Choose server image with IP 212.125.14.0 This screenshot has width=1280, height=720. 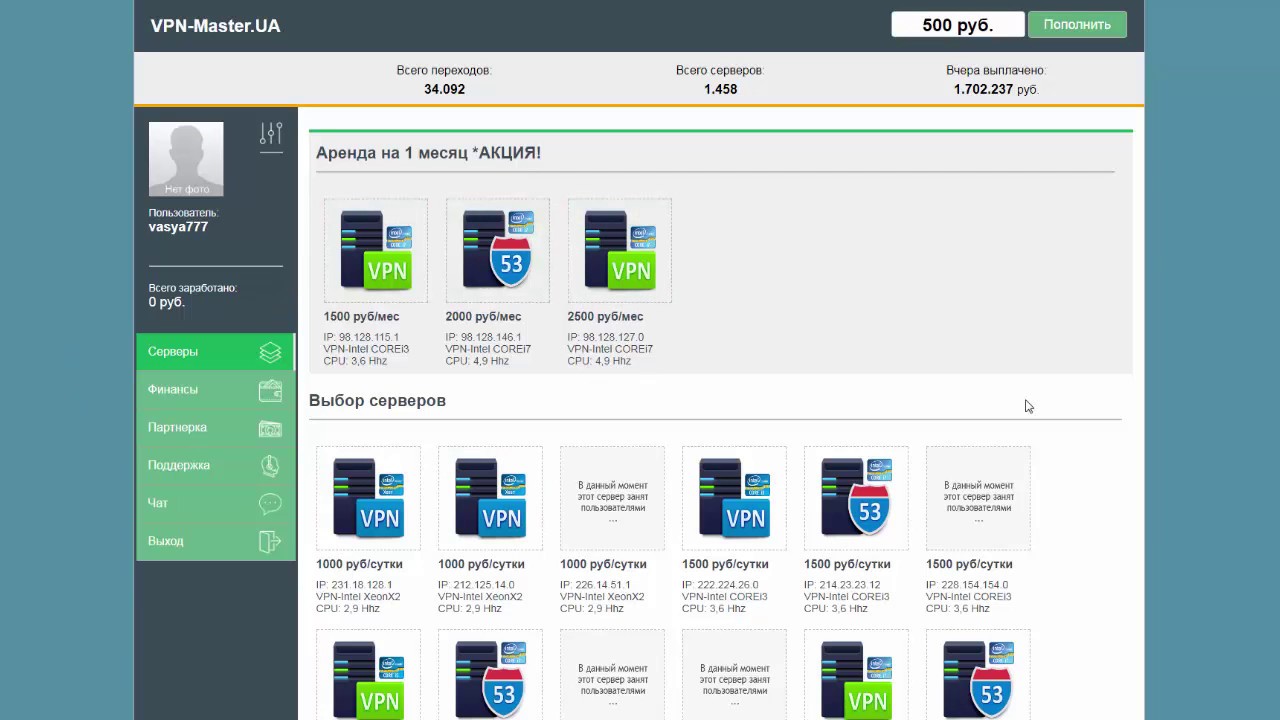[490, 498]
